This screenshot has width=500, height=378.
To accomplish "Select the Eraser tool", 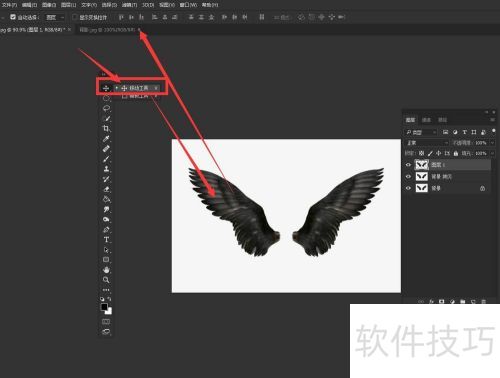I will coord(106,189).
